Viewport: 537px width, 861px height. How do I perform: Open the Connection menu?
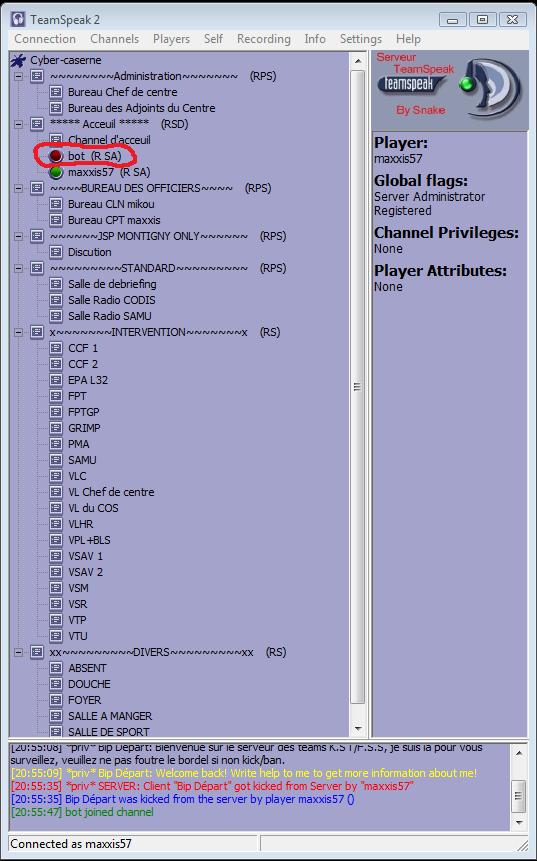[45, 39]
